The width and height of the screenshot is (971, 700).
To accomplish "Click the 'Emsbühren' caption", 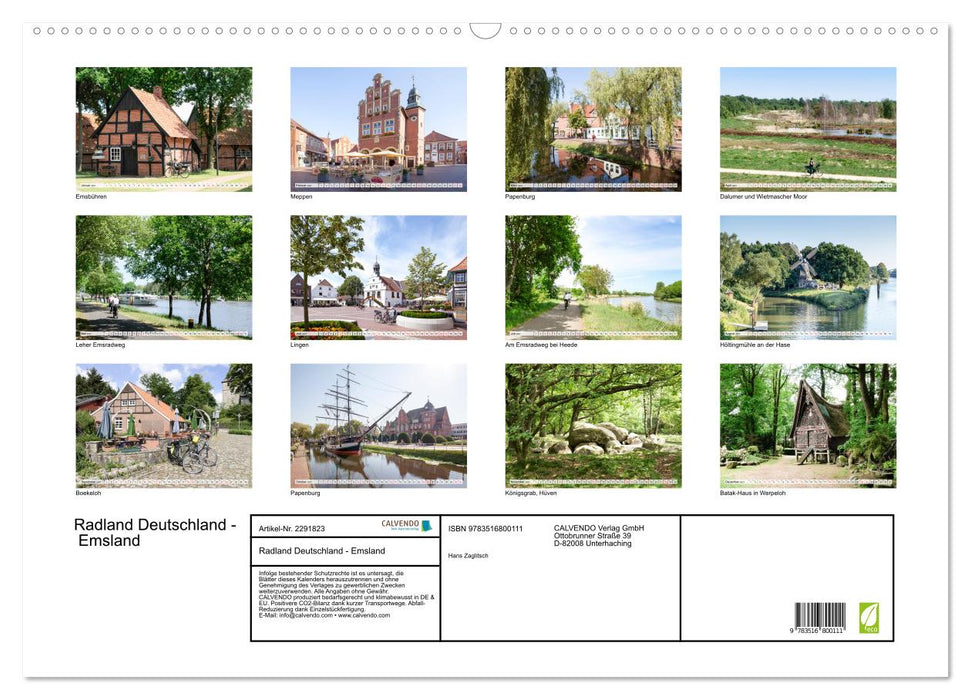I will point(91,196).
